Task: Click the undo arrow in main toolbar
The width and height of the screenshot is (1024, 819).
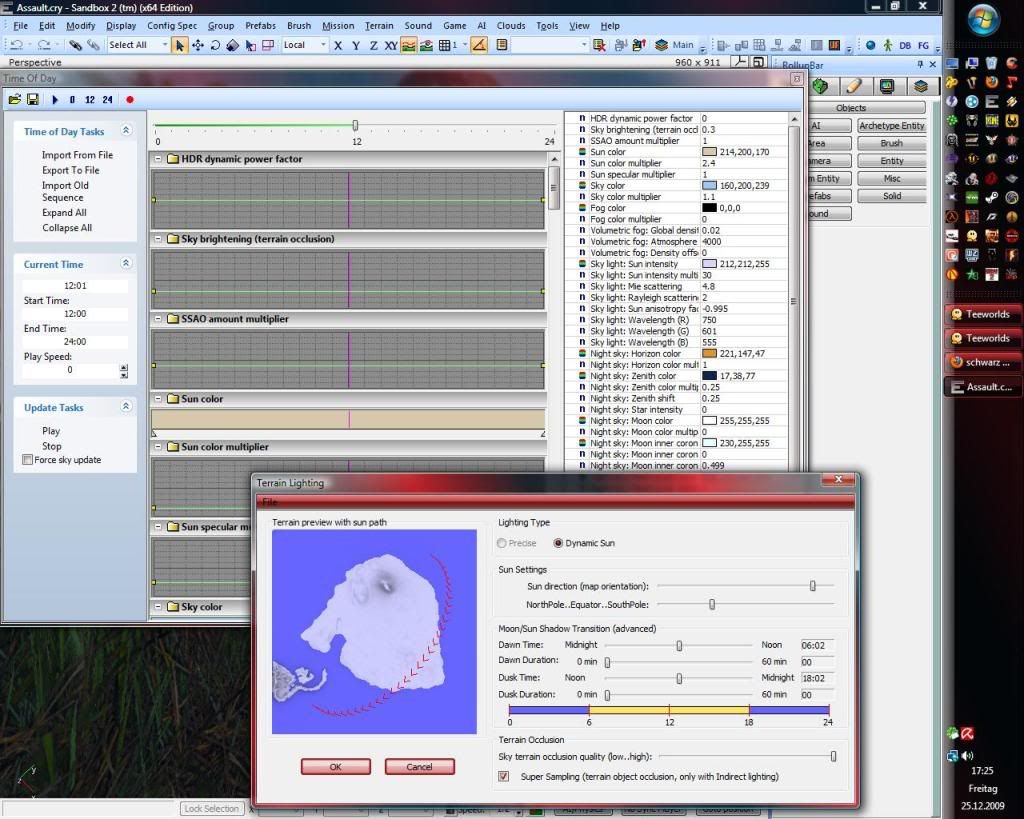Action: click(16, 45)
